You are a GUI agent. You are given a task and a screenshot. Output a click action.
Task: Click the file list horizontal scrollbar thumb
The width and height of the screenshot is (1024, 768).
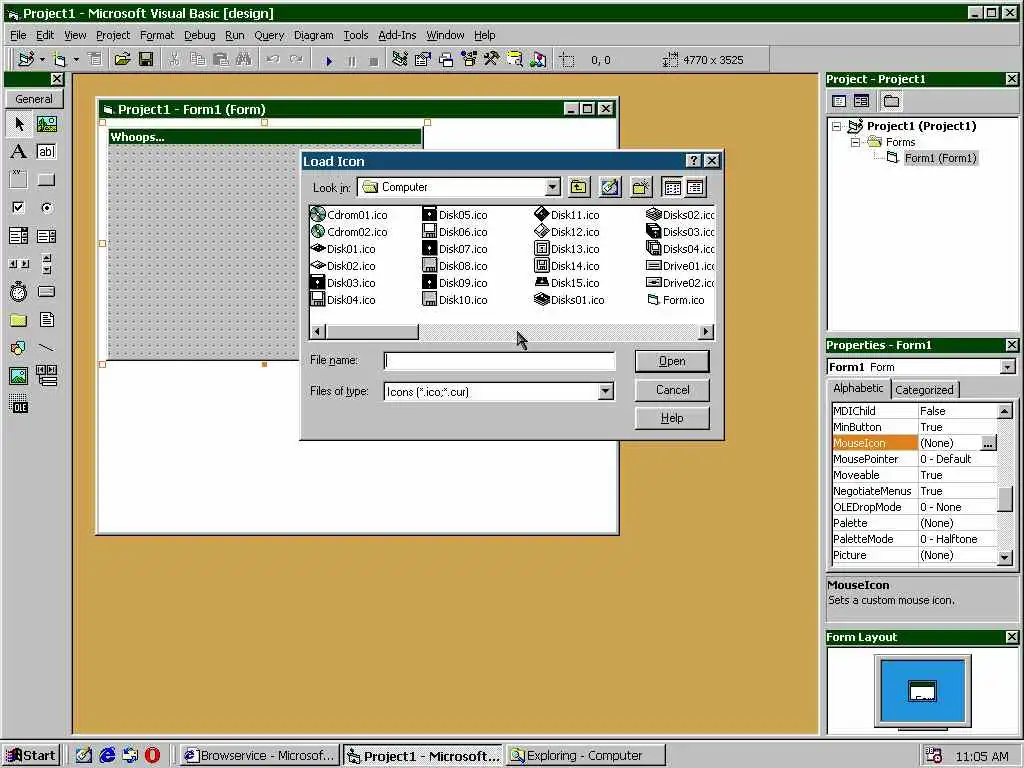tap(372, 332)
